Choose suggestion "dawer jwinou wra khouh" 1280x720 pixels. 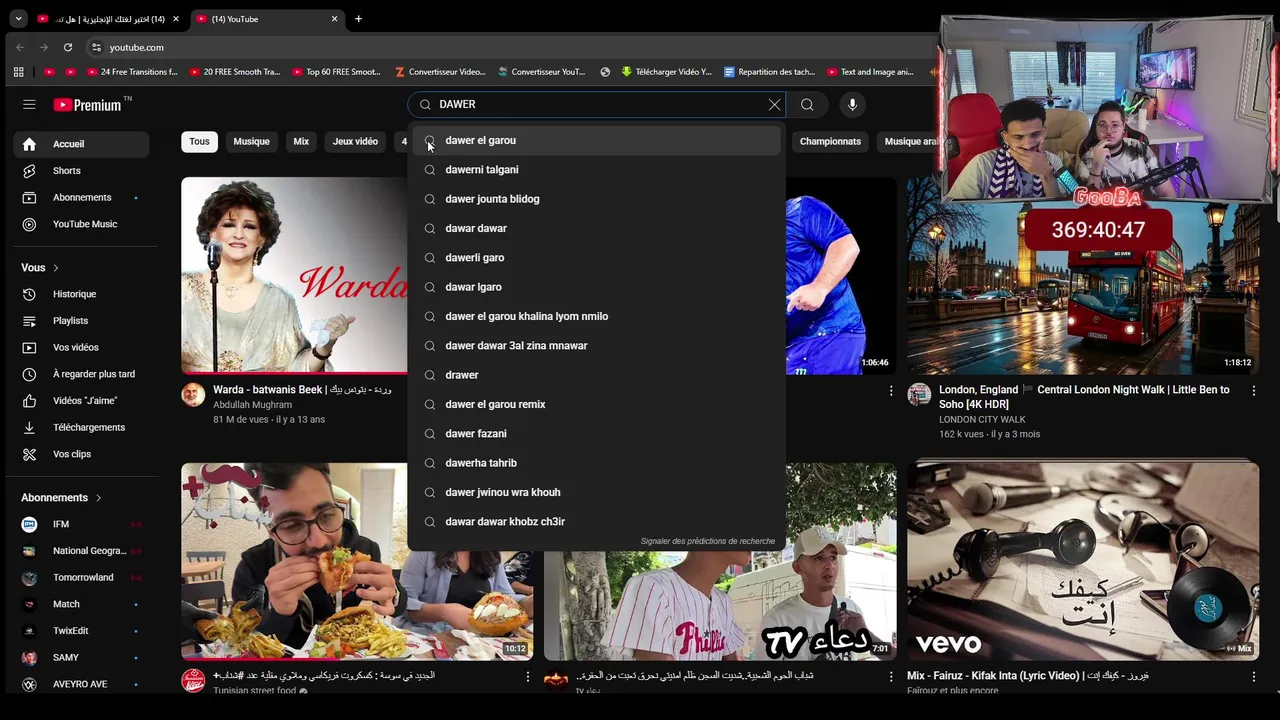coord(596,492)
